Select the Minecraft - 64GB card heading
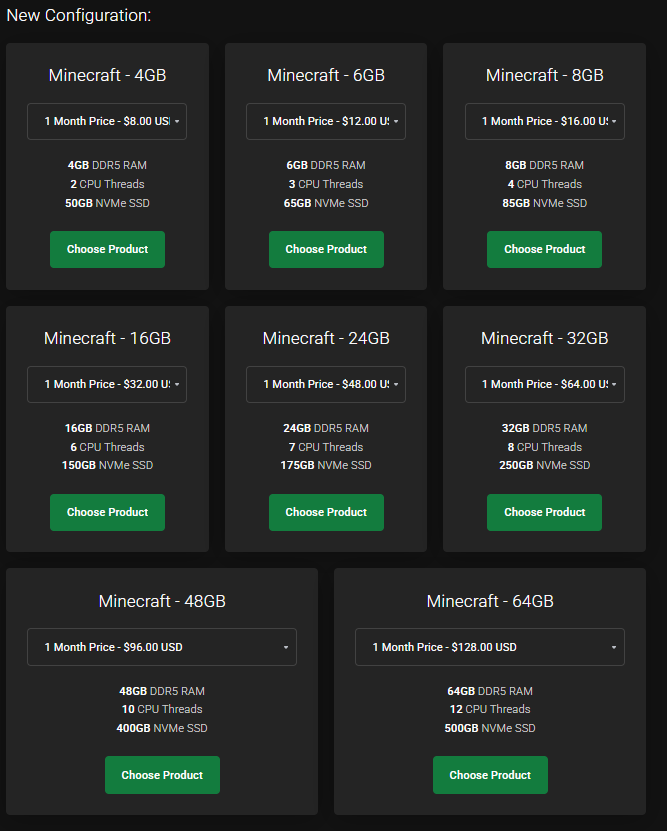 (489, 601)
